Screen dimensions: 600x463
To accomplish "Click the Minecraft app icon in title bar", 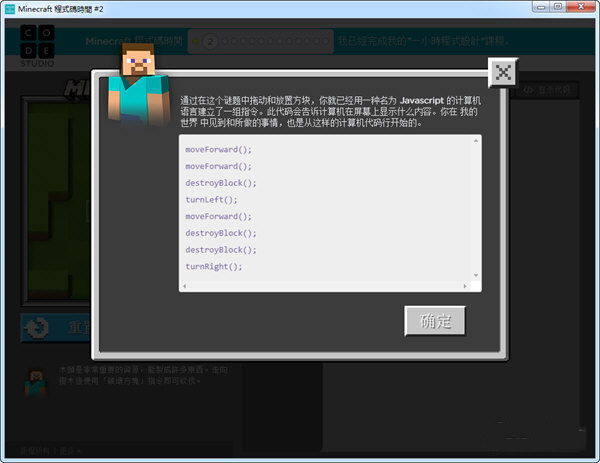I will pyautogui.click(x=9, y=8).
